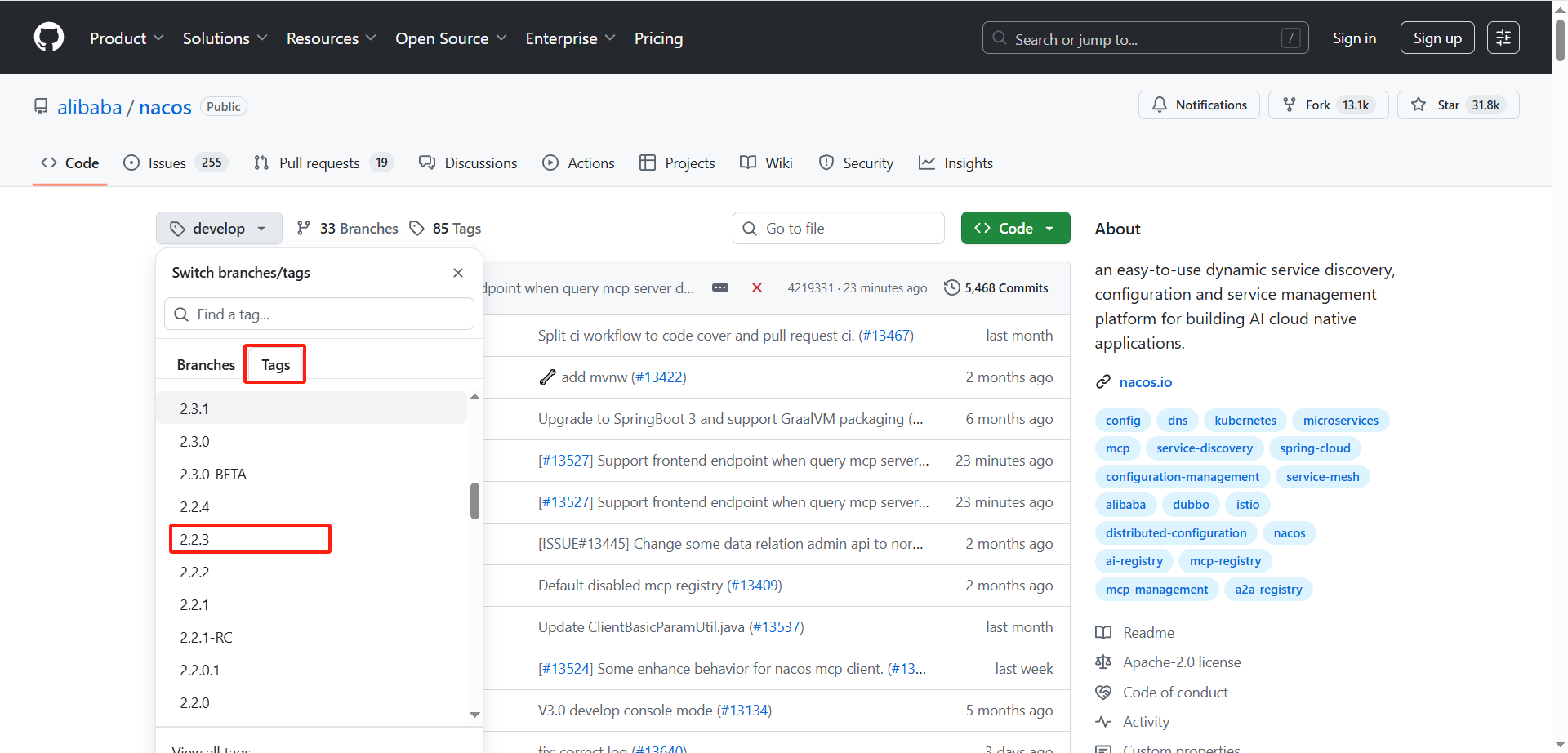Expand the Enterprise menu
This screenshot has width=1568, height=753.
pyautogui.click(x=570, y=38)
